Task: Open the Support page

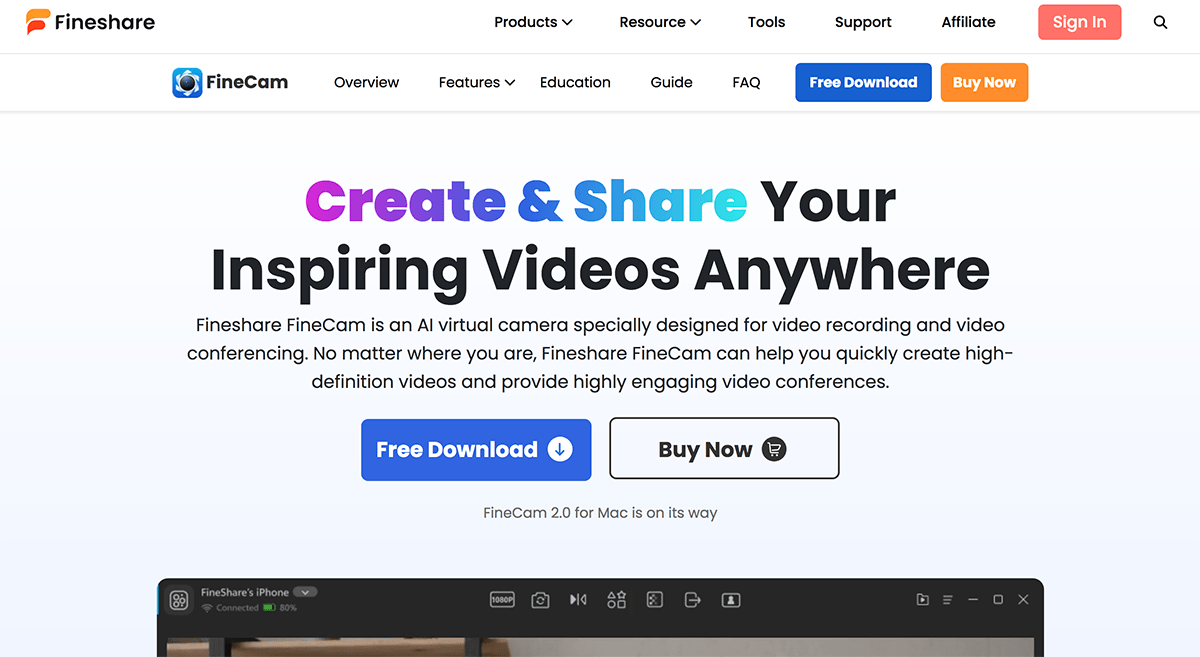Action: pyautogui.click(x=863, y=22)
